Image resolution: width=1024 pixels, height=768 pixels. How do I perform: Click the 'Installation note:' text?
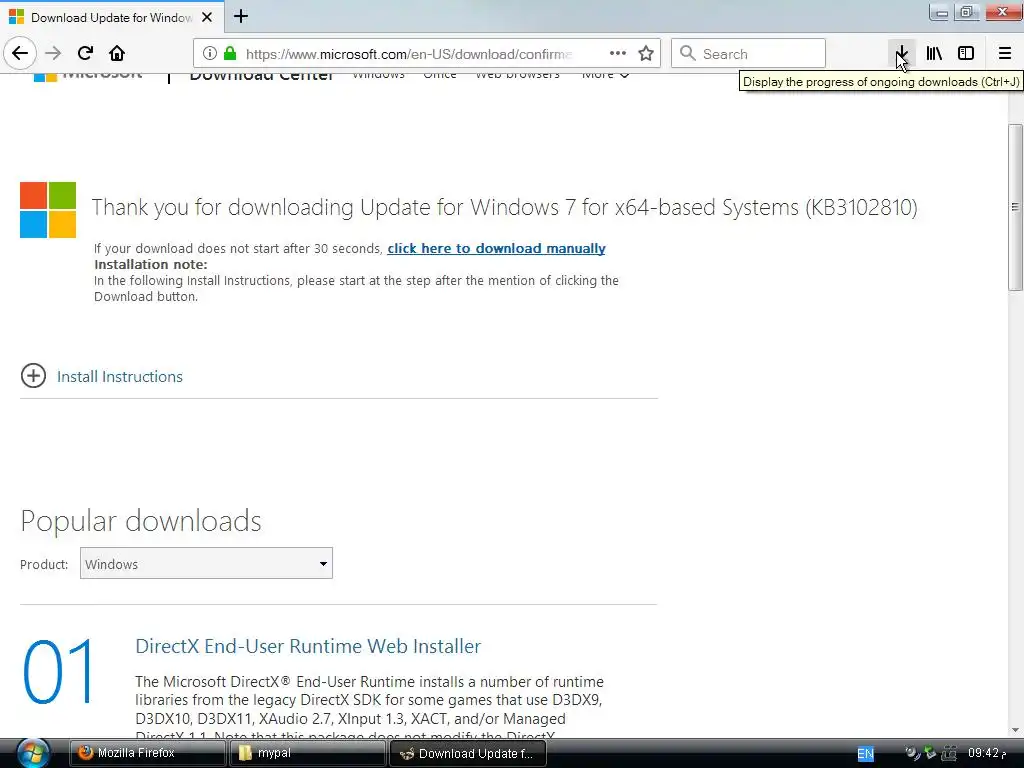point(151,264)
